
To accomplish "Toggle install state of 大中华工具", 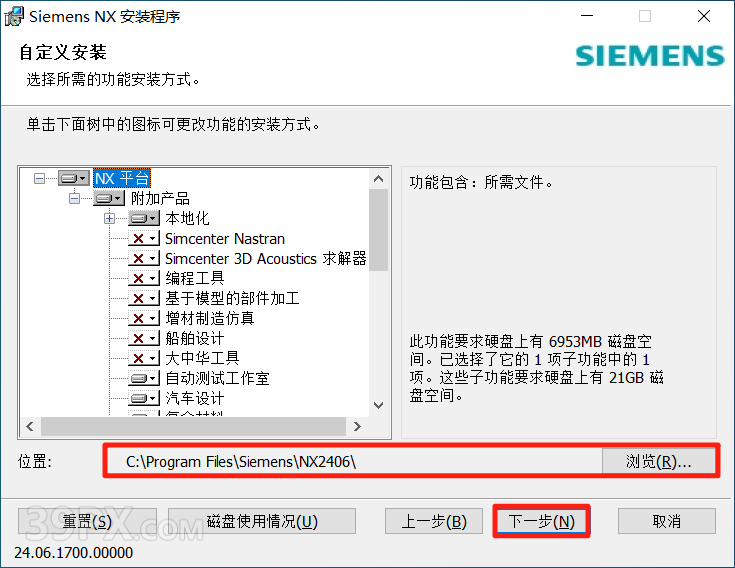I will click(144, 359).
